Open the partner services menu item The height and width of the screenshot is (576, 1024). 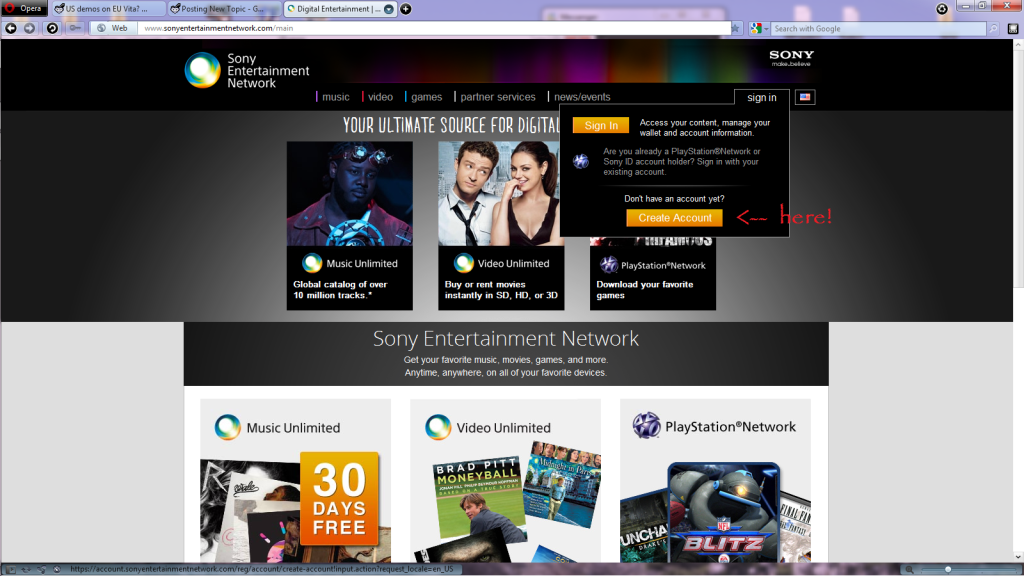(498, 97)
